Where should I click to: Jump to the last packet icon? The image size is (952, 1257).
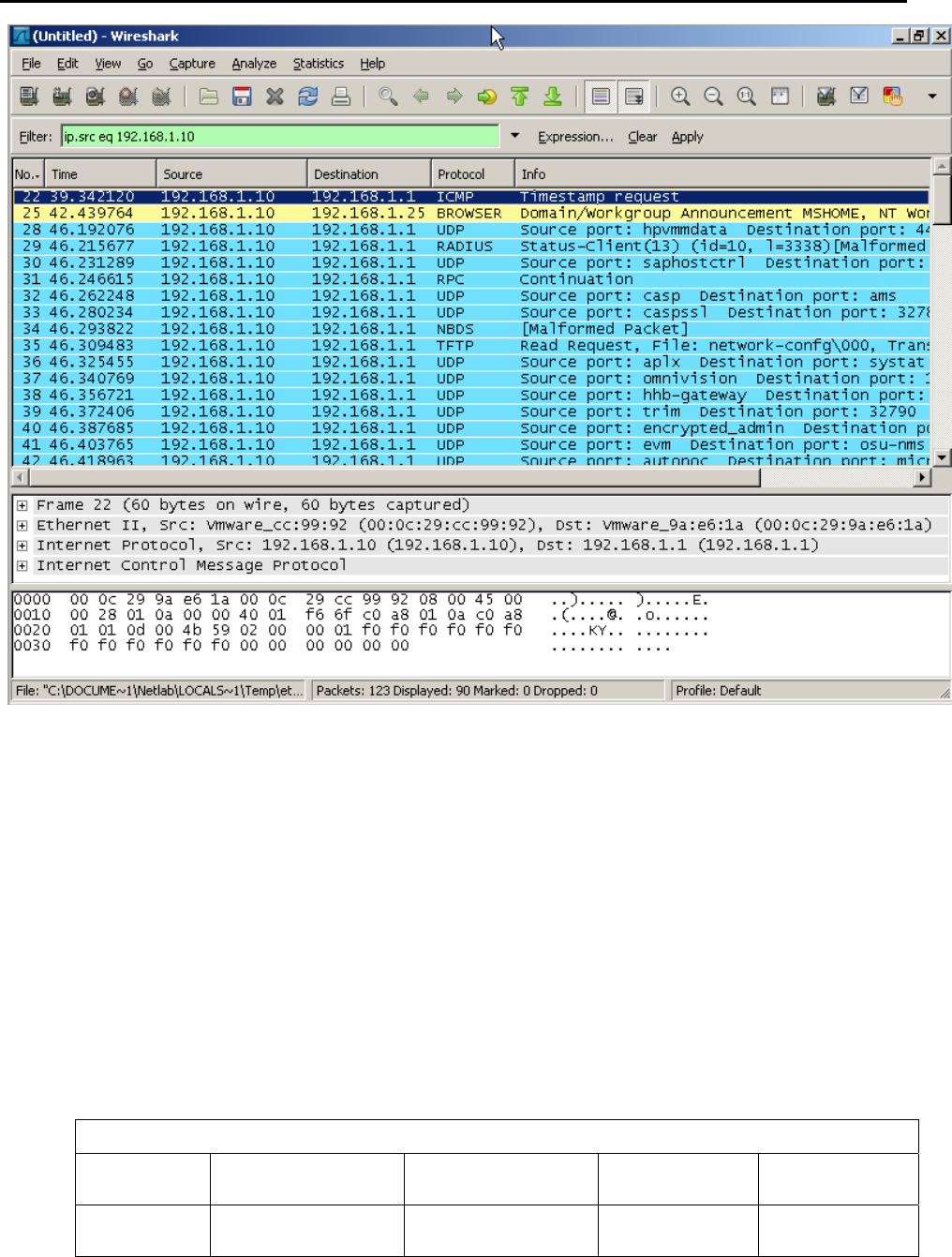(x=553, y=96)
